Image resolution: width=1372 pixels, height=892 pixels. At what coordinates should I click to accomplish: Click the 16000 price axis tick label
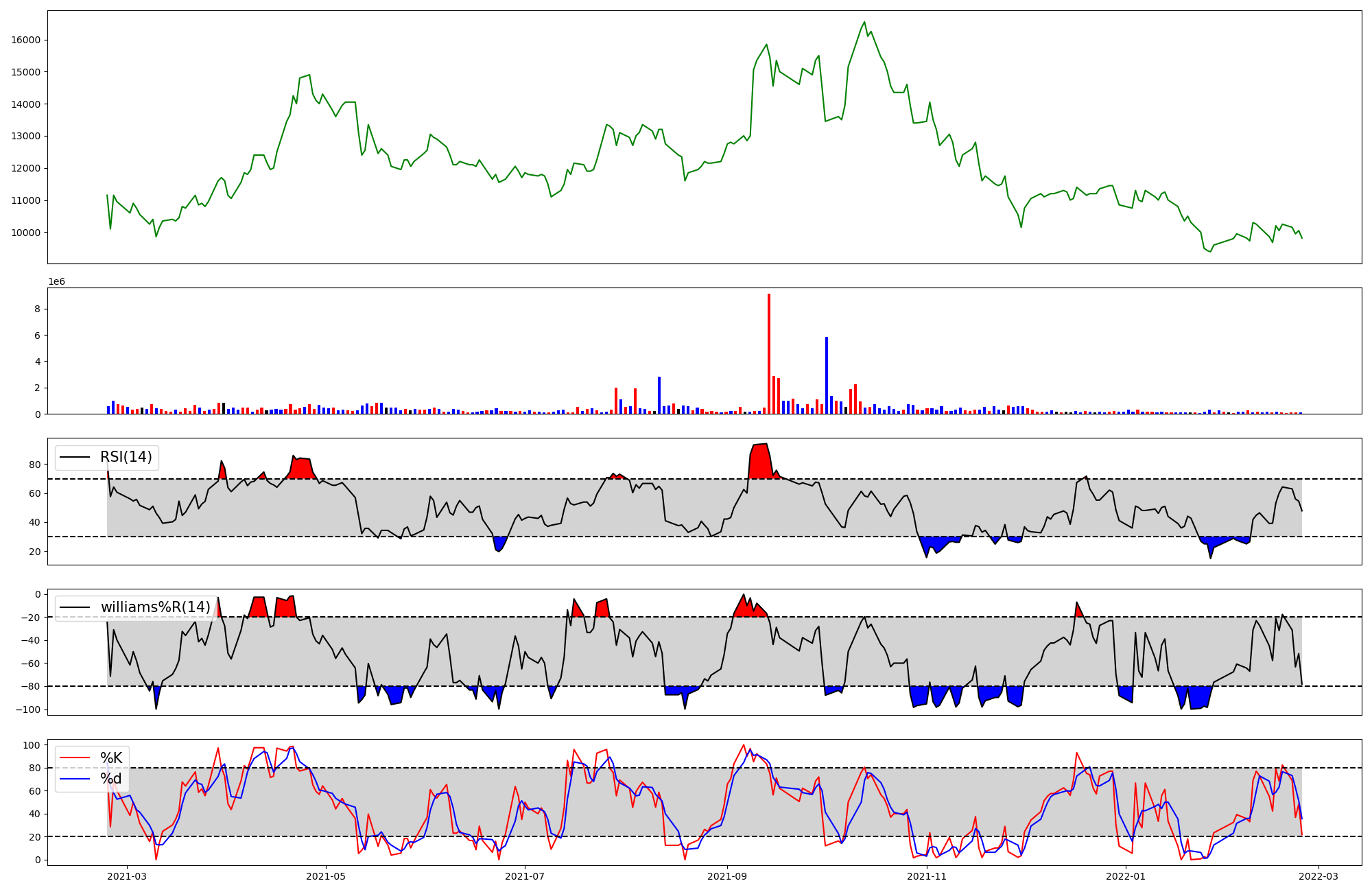click(x=26, y=40)
